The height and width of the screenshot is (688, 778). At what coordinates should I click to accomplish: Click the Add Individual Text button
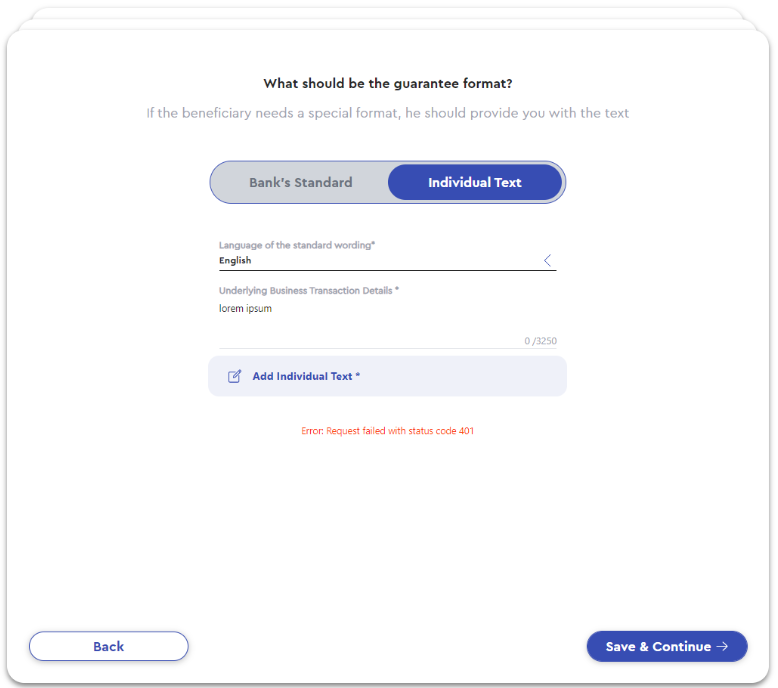tap(388, 376)
